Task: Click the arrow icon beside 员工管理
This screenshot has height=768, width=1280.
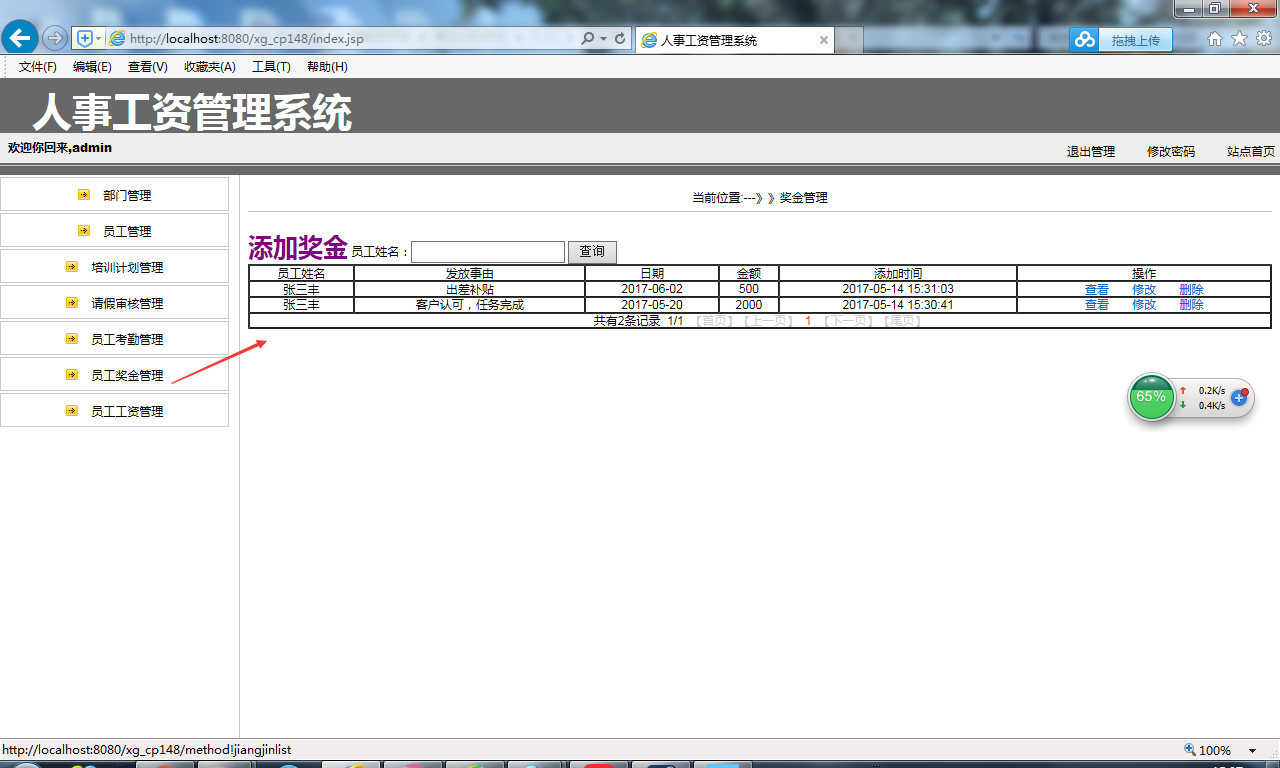Action: click(x=84, y=231)
